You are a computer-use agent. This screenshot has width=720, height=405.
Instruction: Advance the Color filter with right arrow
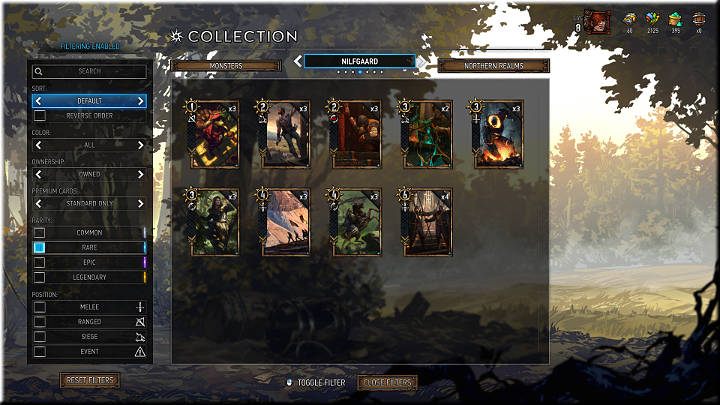tap(141, 145)
